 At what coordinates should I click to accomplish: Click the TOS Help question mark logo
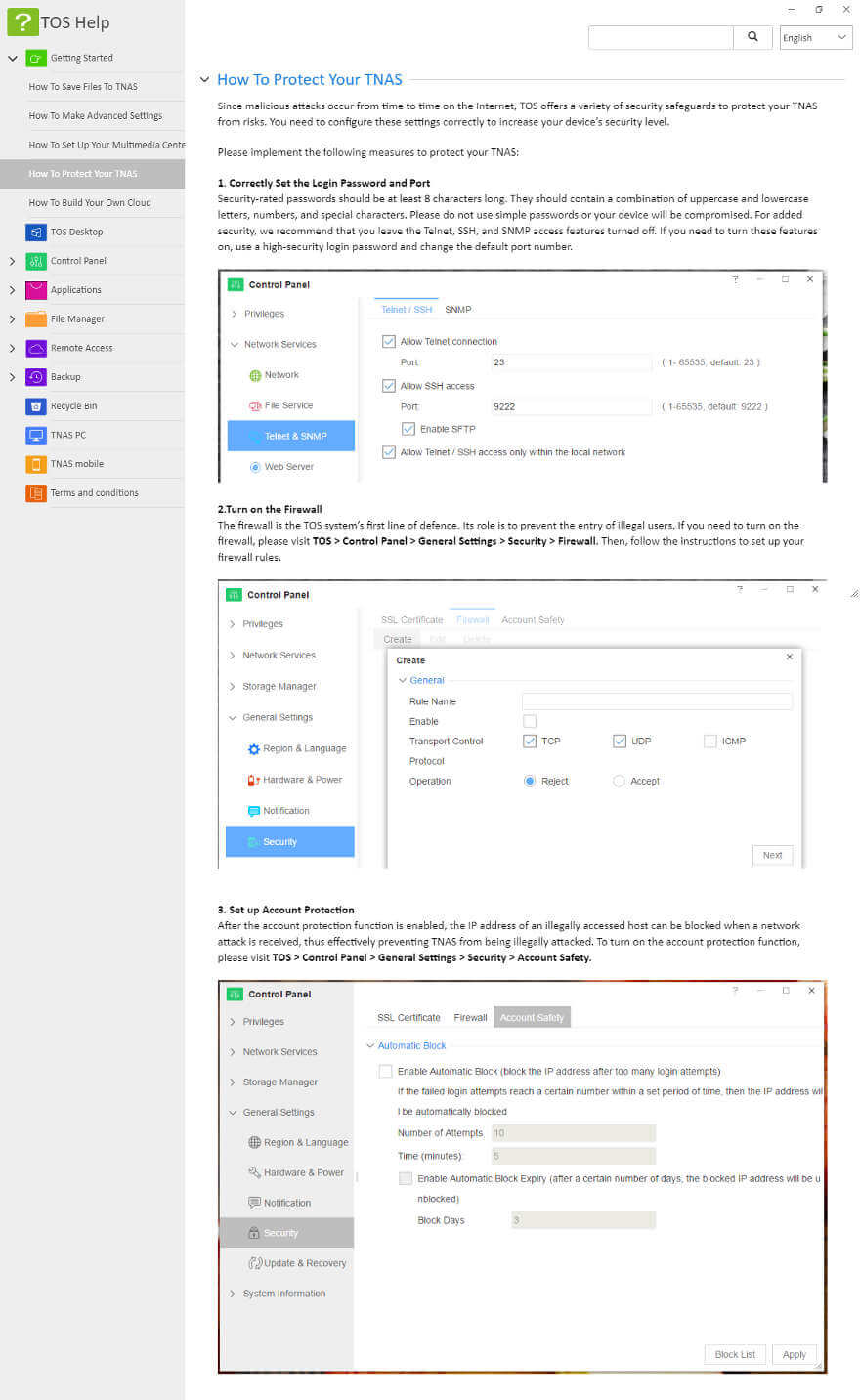22,21
